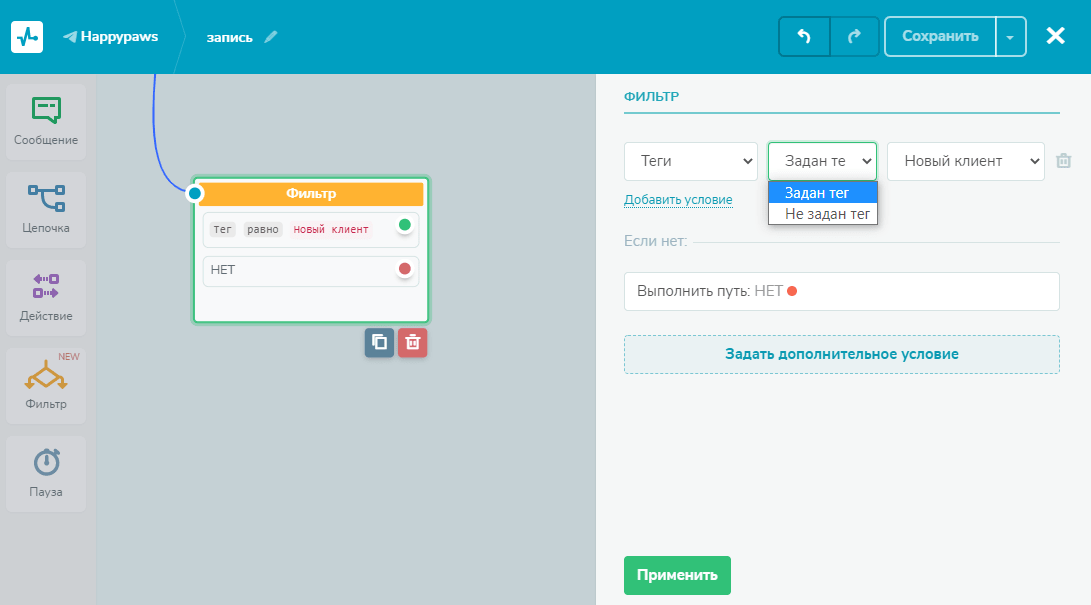Add a Сообщение block from sidebar

46,122
